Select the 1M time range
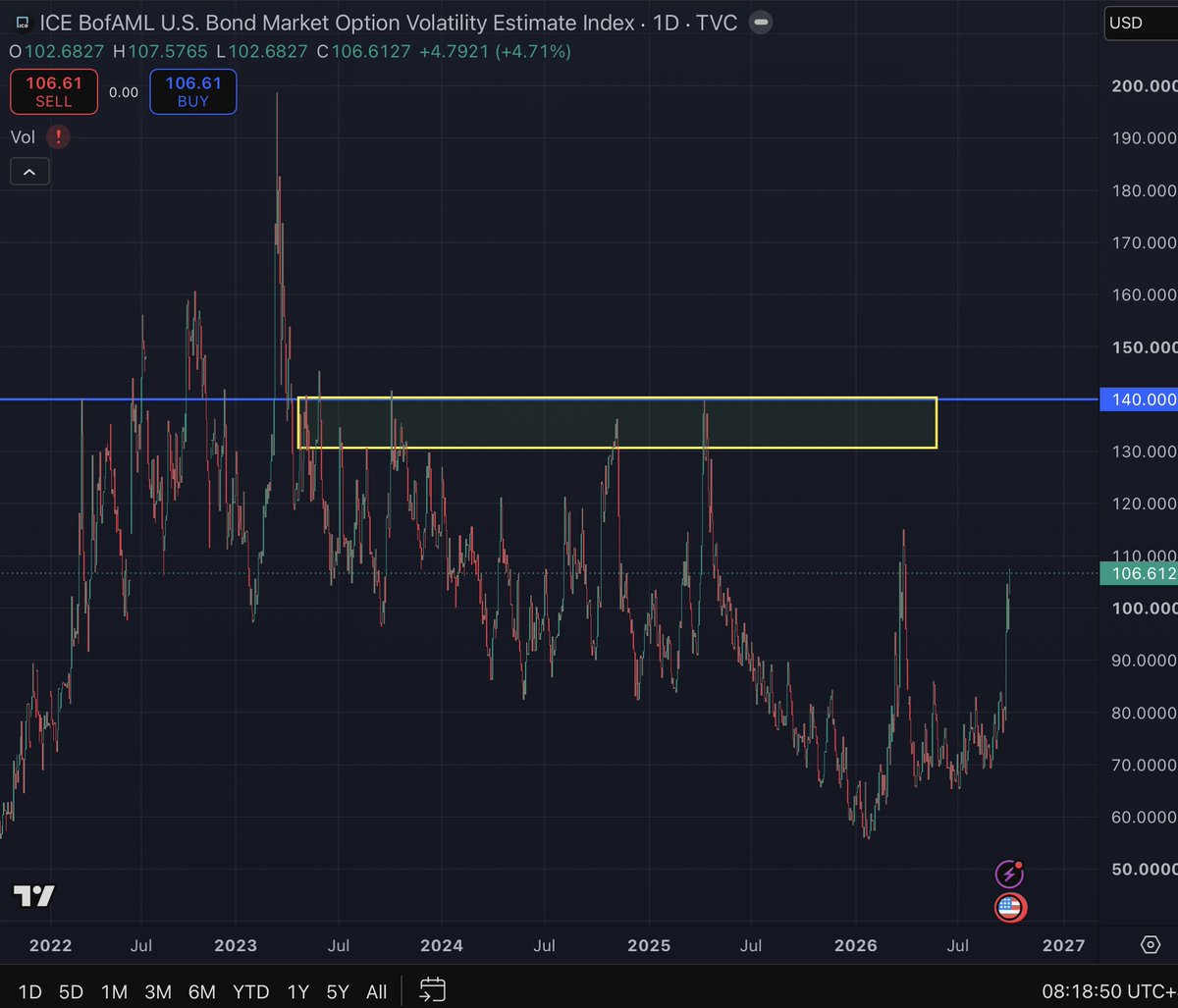1178x1008 pixels. tap(114, 991)
